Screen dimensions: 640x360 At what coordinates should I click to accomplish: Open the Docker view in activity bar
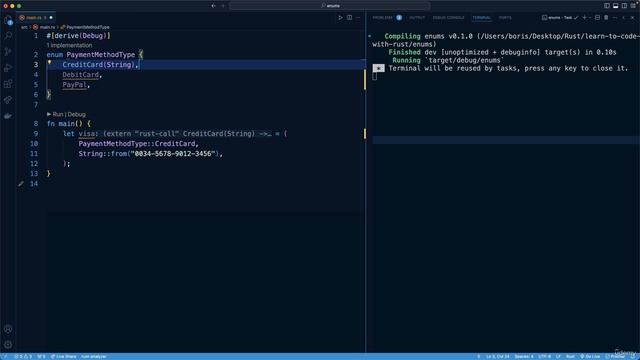8,116
